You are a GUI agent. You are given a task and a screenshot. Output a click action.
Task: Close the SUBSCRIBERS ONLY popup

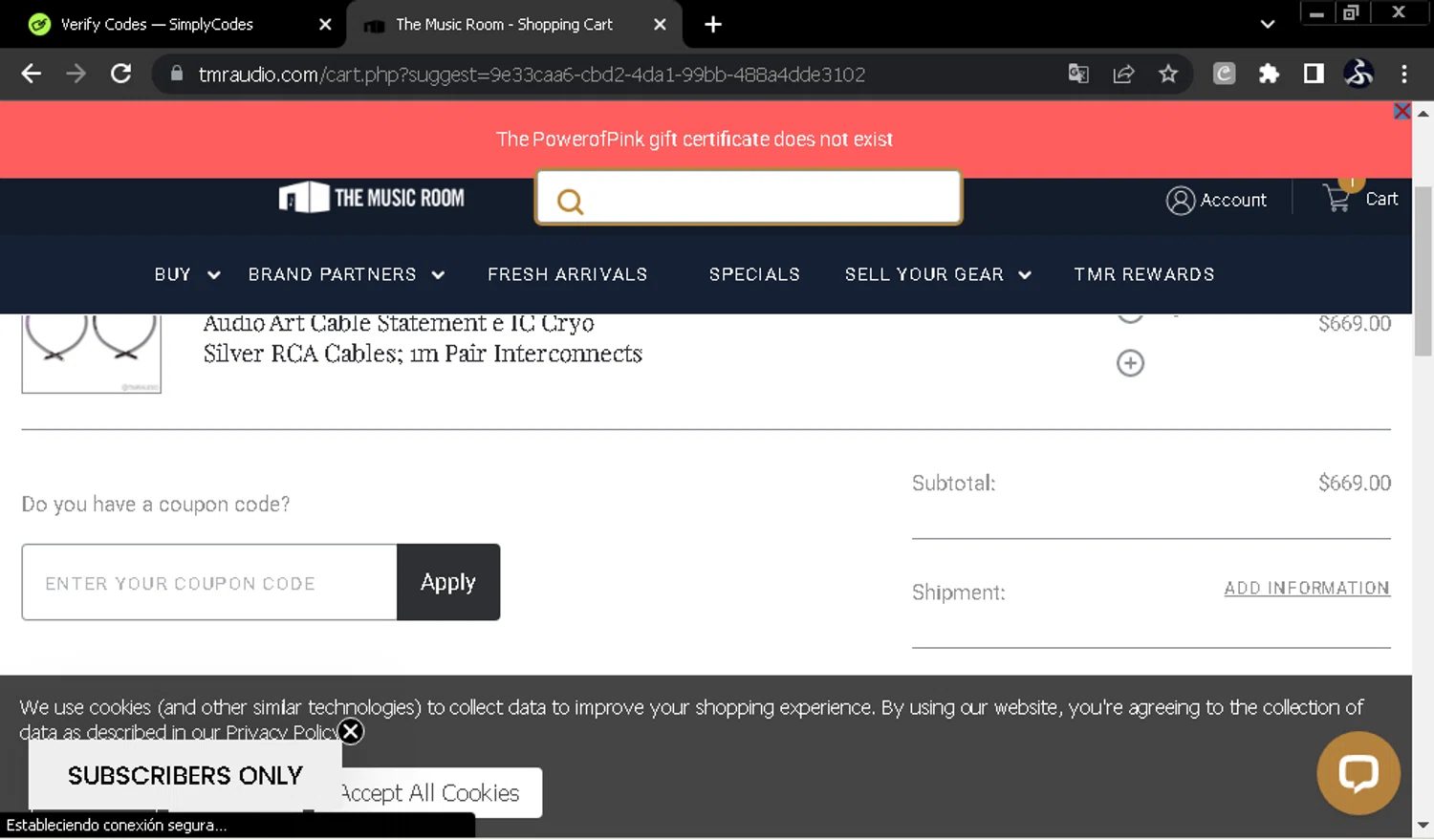[351, 731]
